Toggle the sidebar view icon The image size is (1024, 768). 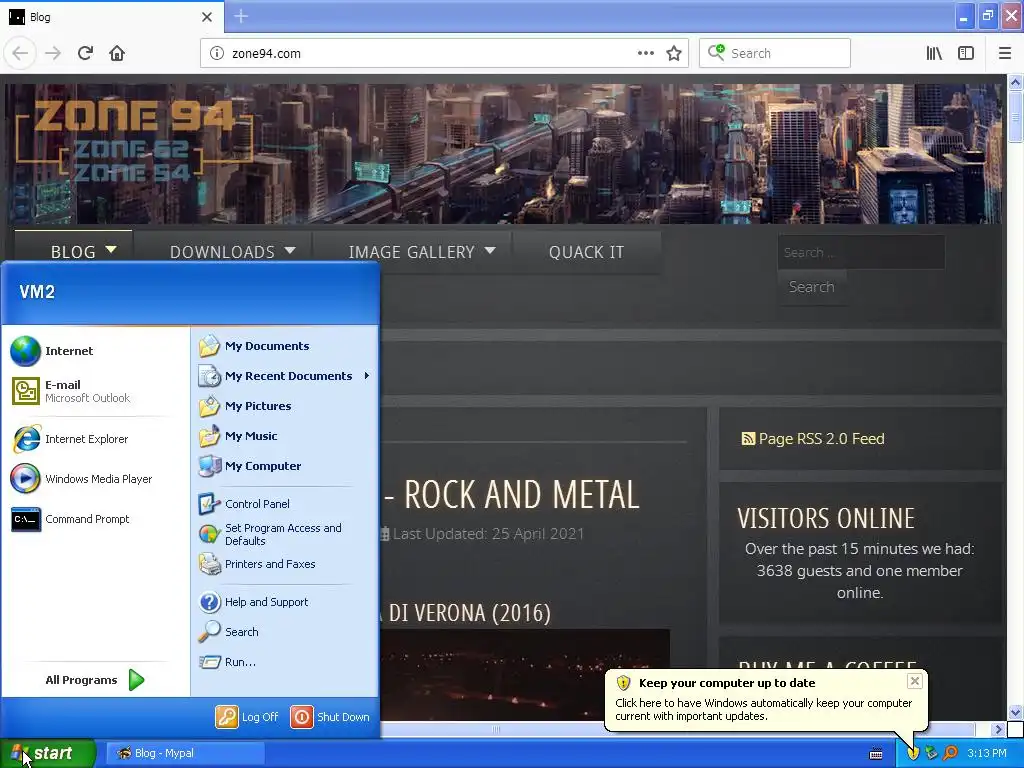point(966,53)
